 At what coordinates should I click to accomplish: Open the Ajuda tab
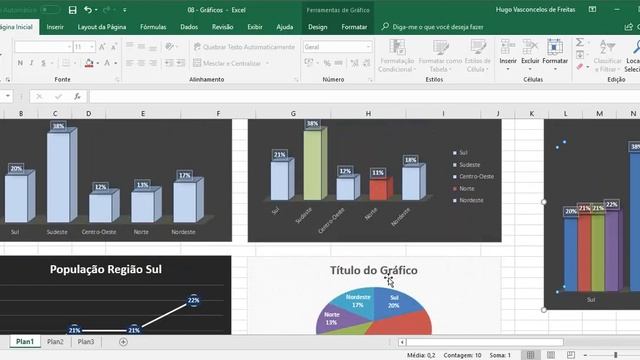point(284,27)
